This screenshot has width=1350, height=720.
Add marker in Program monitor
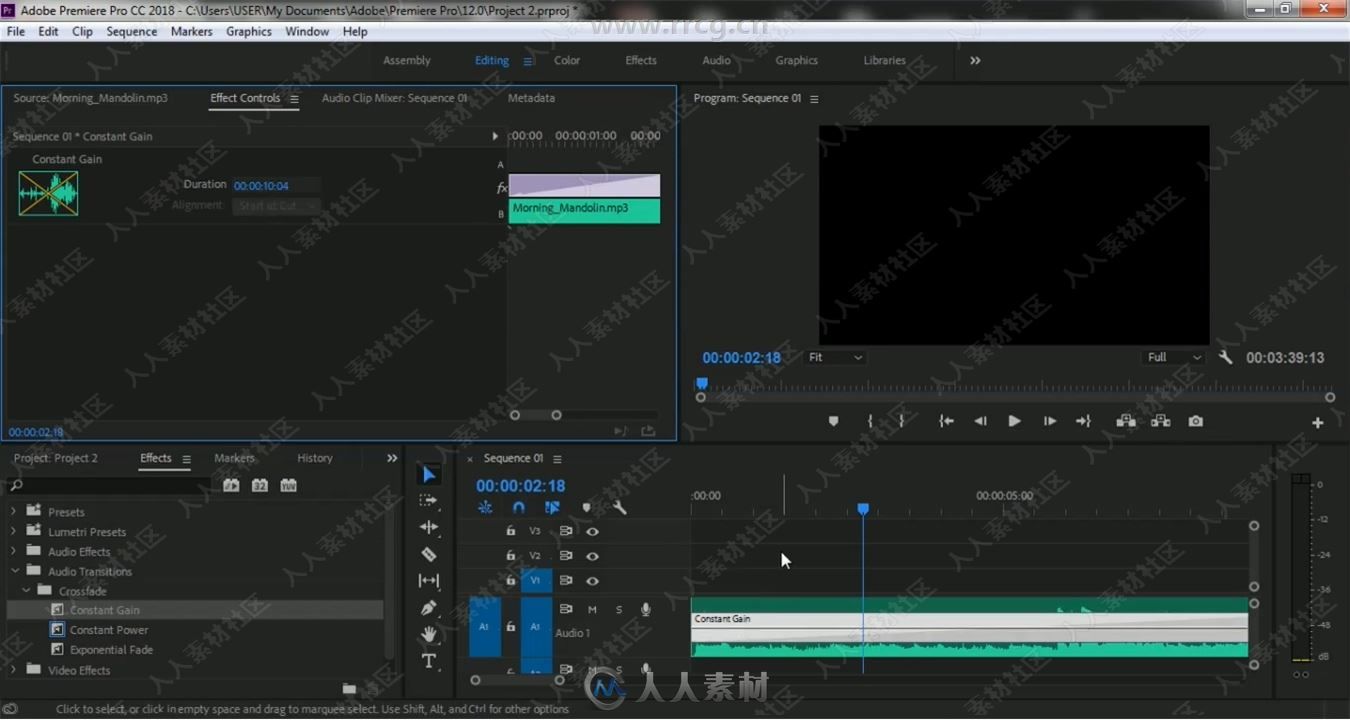833,422
